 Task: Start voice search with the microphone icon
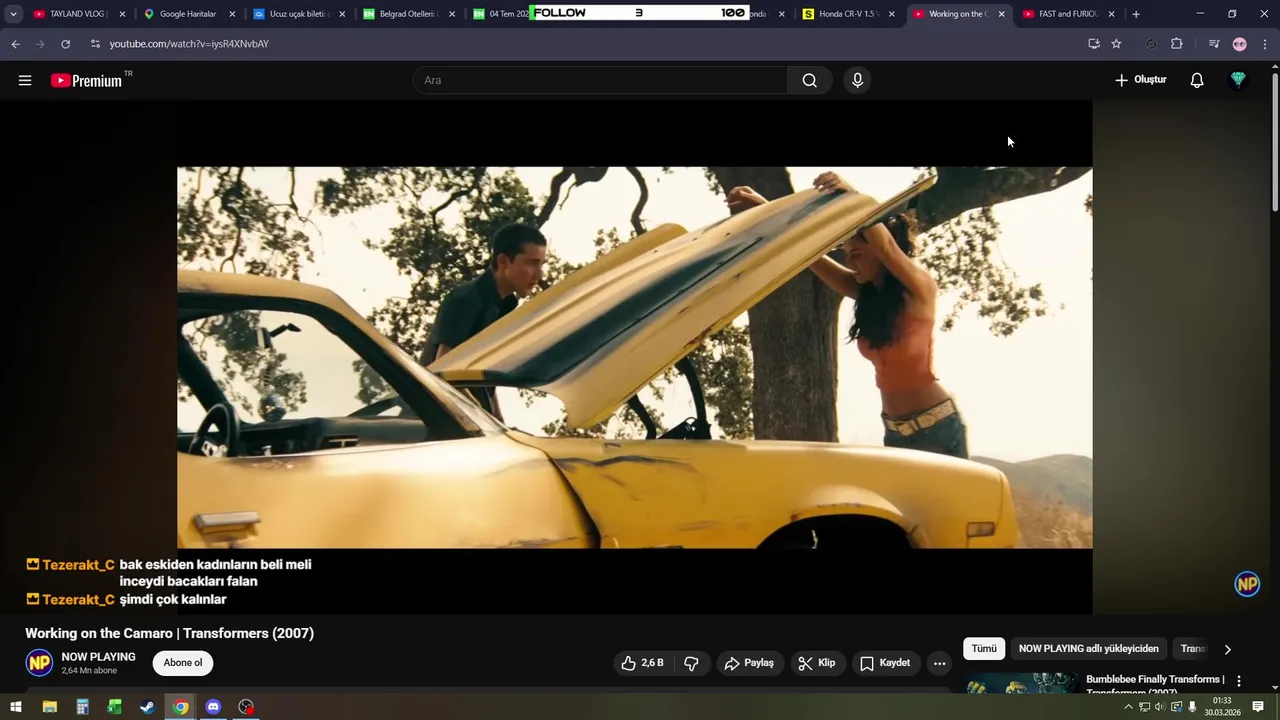857,80
